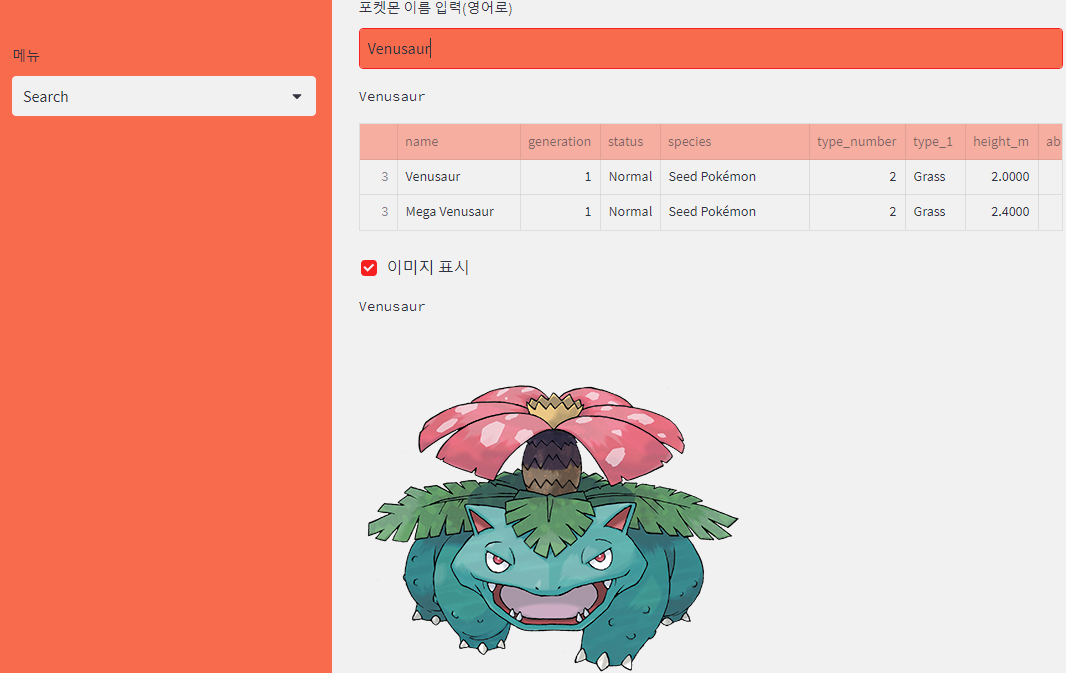Click the name column header
The height and width of the screenshot is (673, 1066).
[x=422, y=141]
